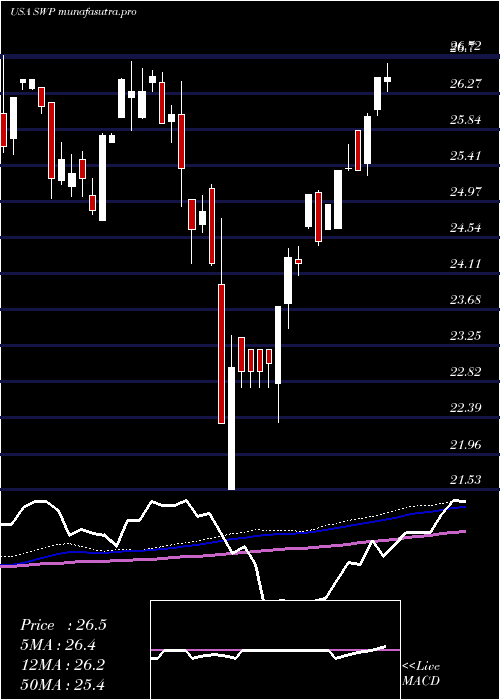Click the 'USA SWP munafasutra.pro' title text

[x=73, y=12]
